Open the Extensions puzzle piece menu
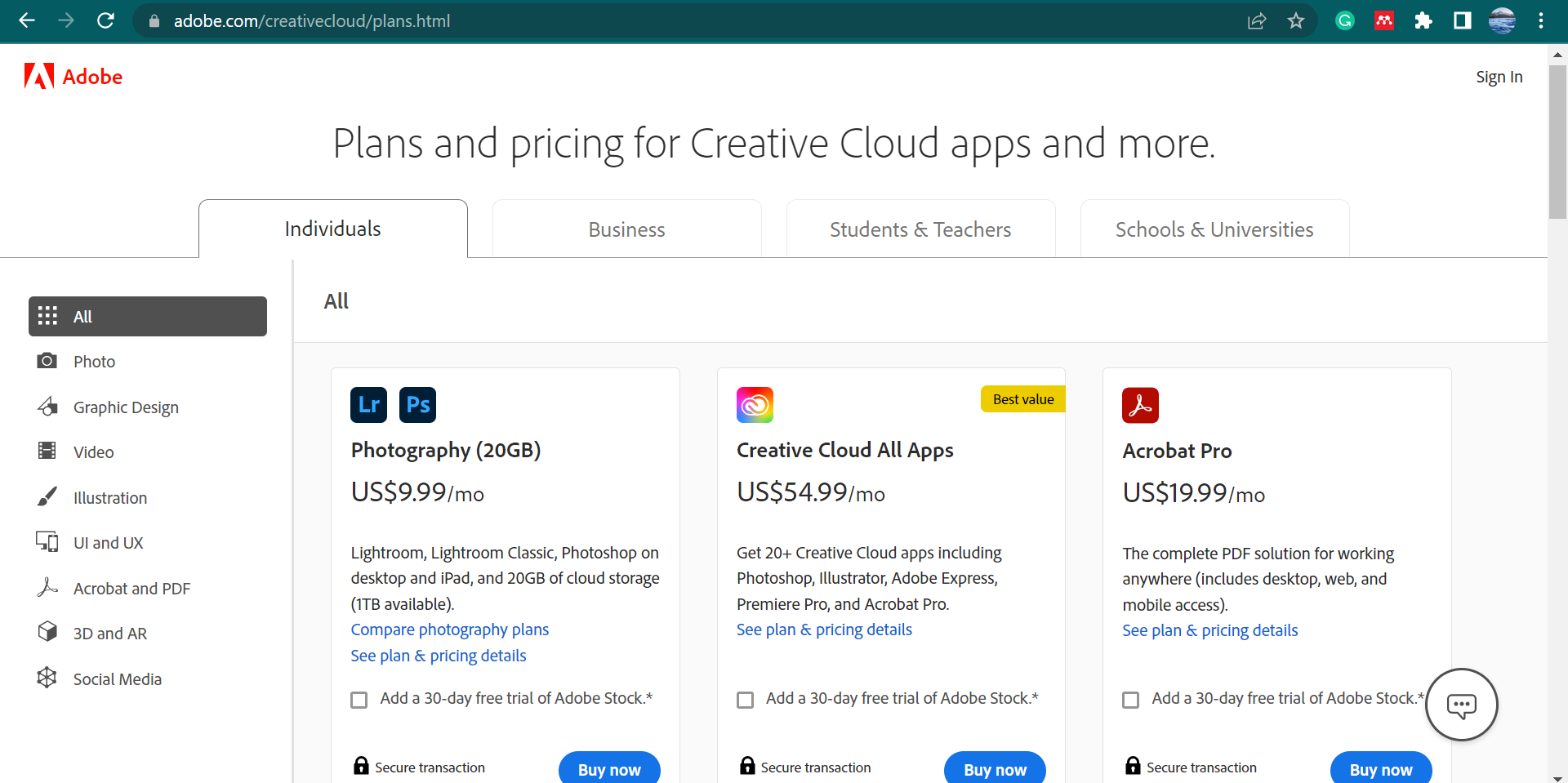The width and height of the screenshot is (1568, 783). click(1423, 21)
